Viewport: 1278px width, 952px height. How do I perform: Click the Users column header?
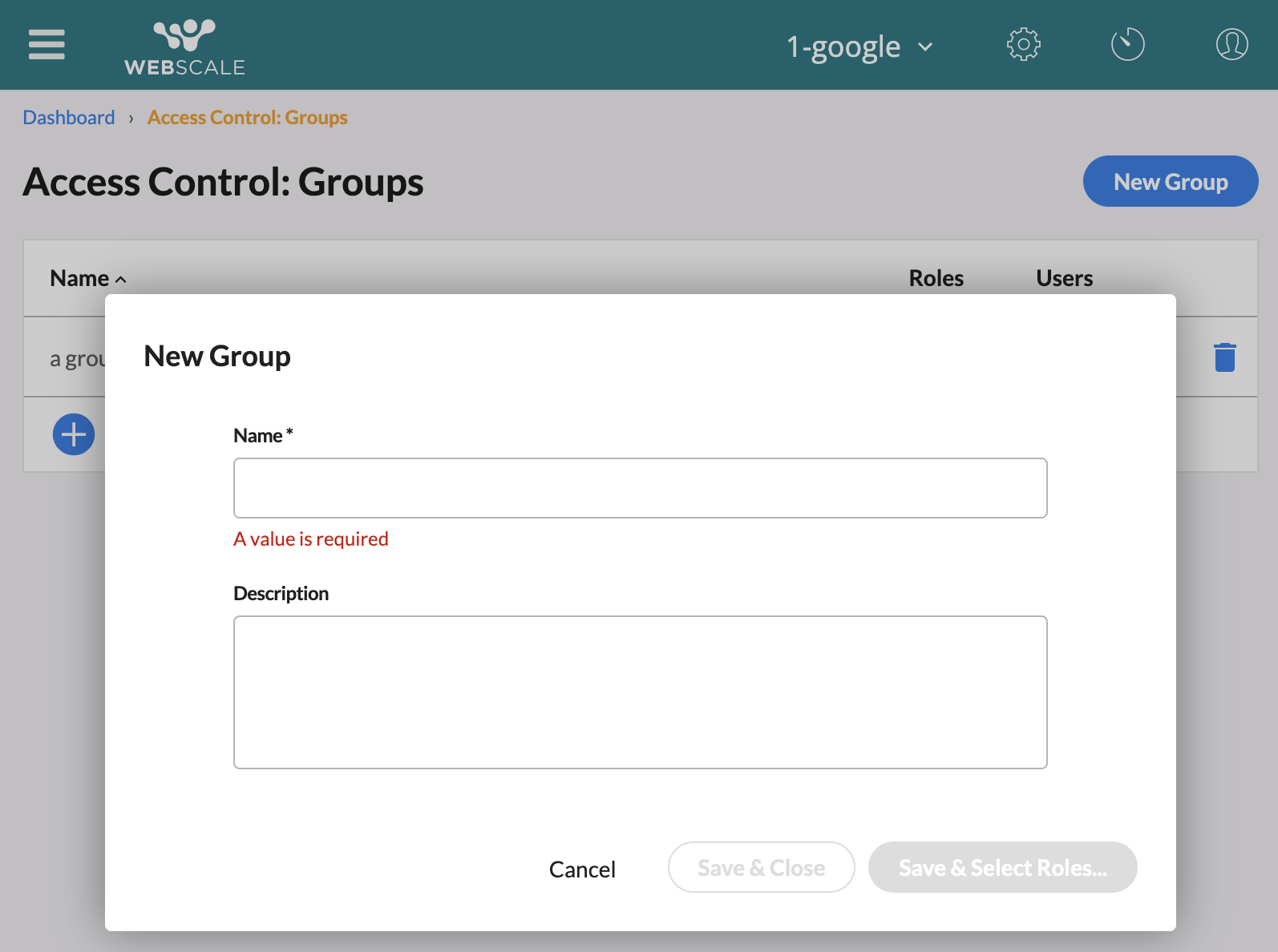pyautogui.click(x=1064, y=278)
